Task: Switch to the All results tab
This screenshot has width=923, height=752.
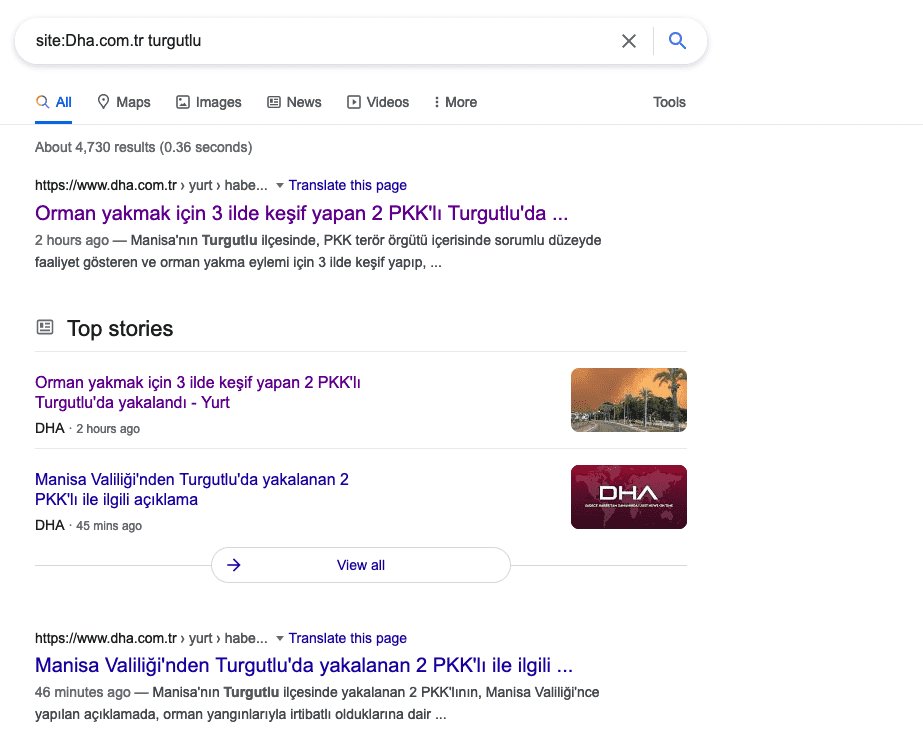Action: click(x=54, y=102)
